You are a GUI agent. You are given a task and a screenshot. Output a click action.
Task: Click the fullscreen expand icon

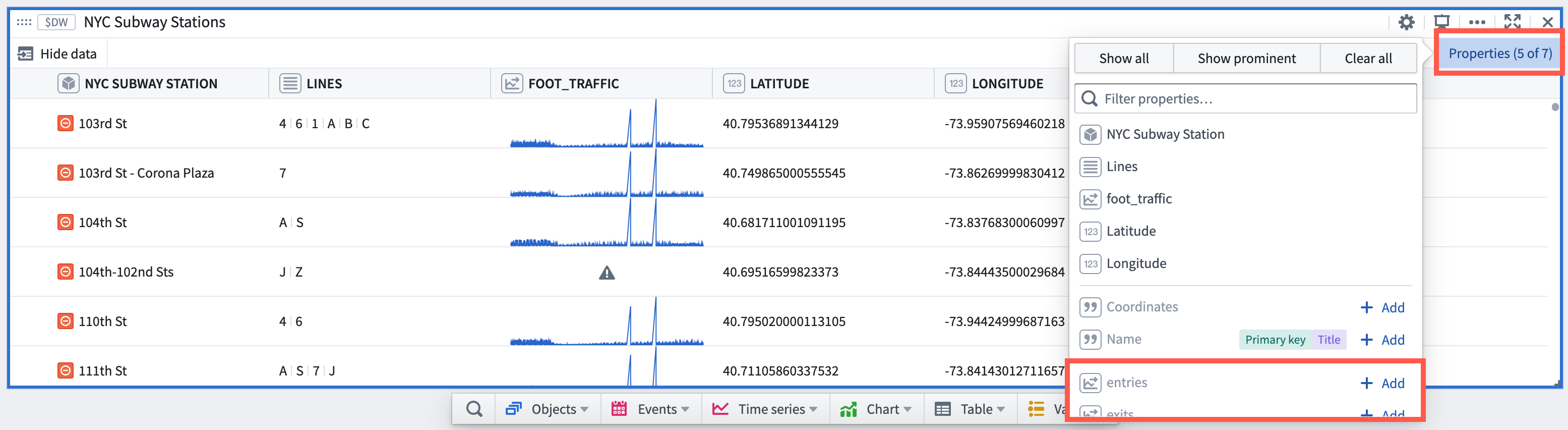point(1512,22)
